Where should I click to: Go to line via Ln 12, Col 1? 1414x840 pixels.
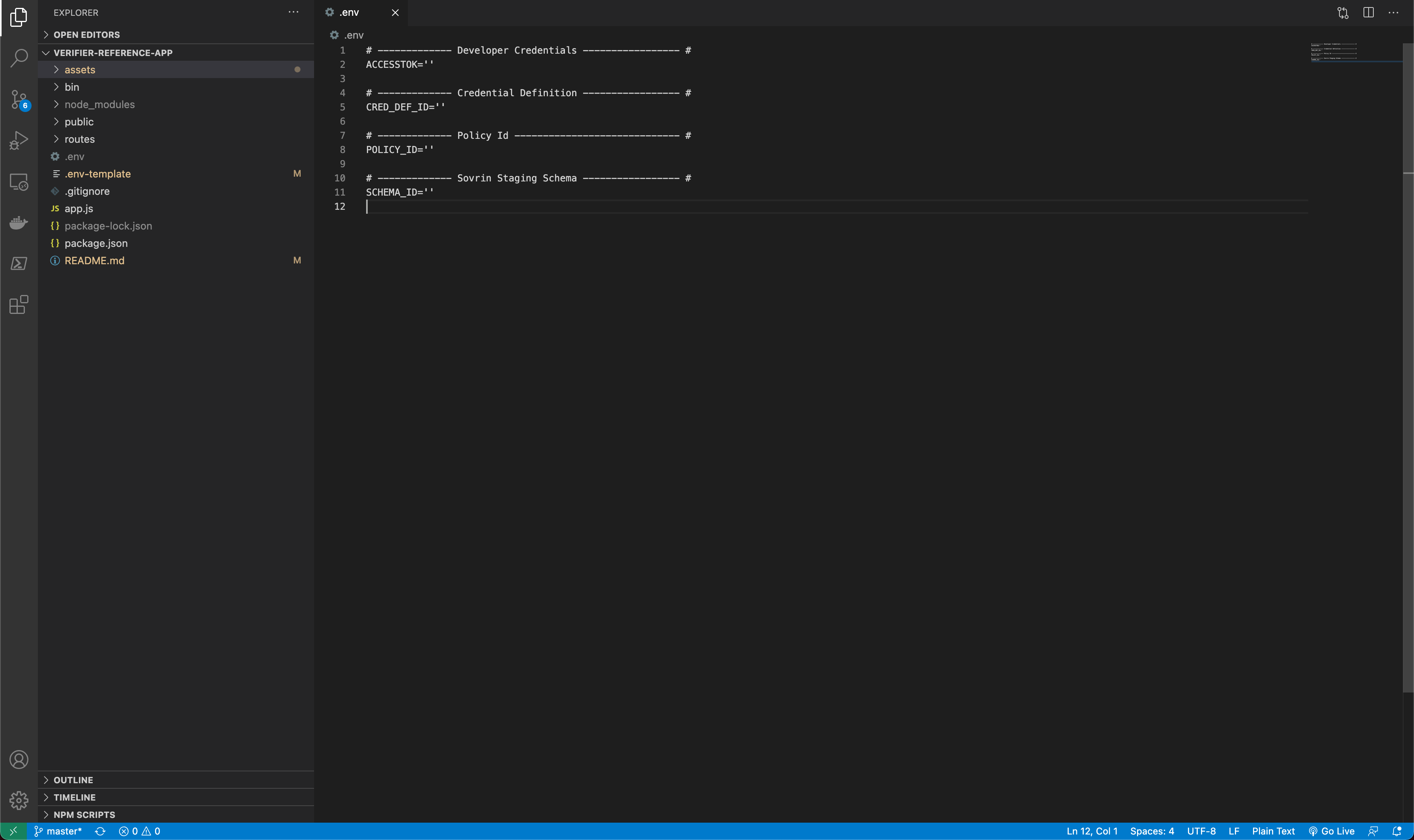(x=1092, y=831)
